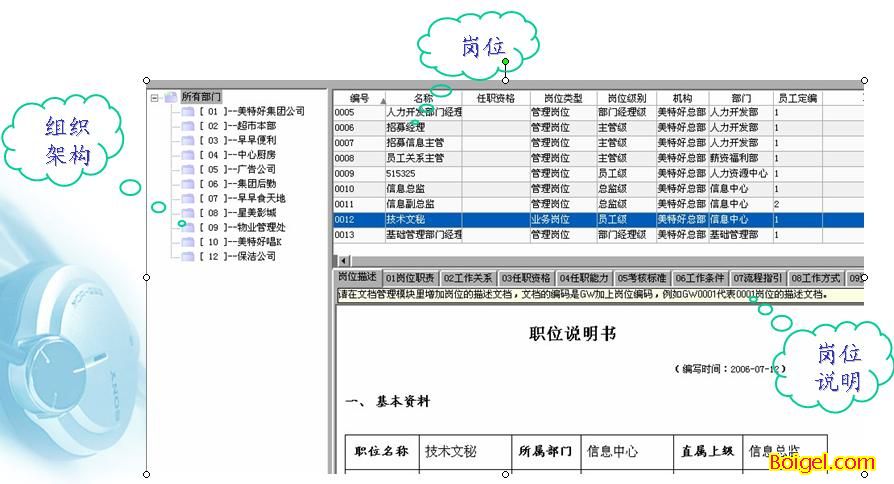Click 信息中心 value in 所属部门 field
Viewport: 894px width, 484px height.
click(x=612, y=452)
